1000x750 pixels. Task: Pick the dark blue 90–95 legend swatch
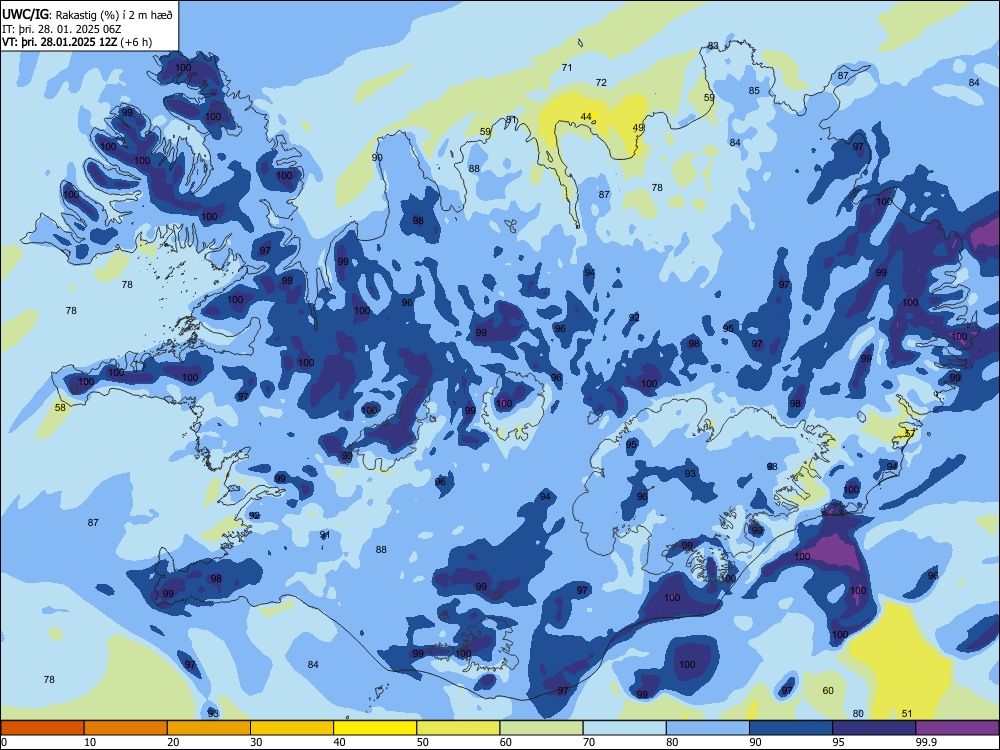[791, 728]
